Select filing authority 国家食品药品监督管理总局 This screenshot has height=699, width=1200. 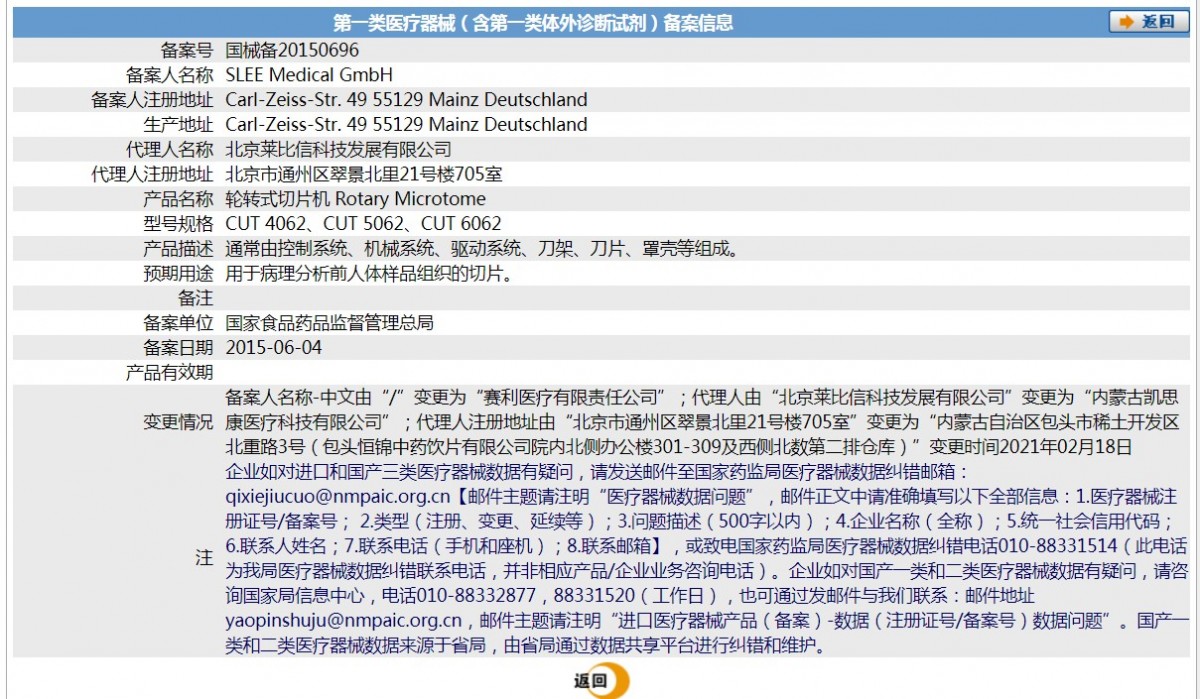tap(330, 323)
